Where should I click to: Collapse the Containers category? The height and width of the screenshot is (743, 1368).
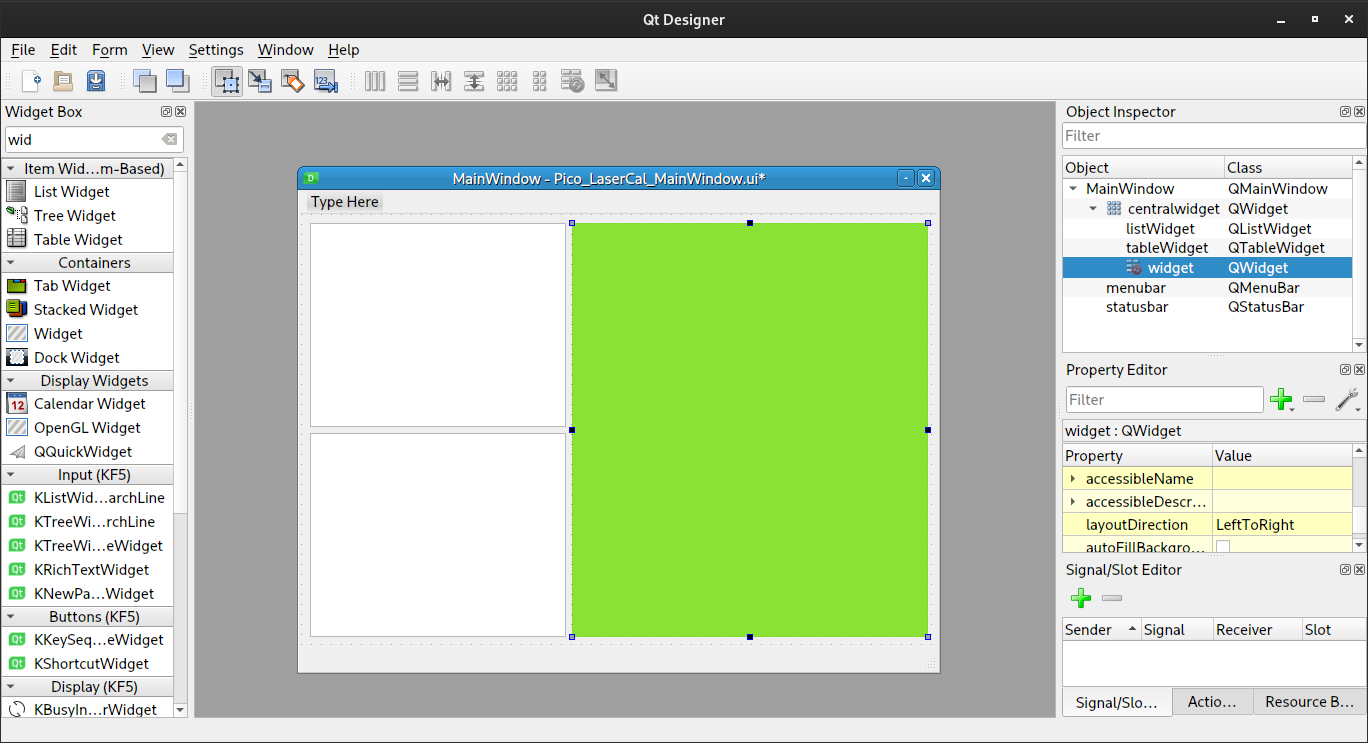(x=11, y=263)
